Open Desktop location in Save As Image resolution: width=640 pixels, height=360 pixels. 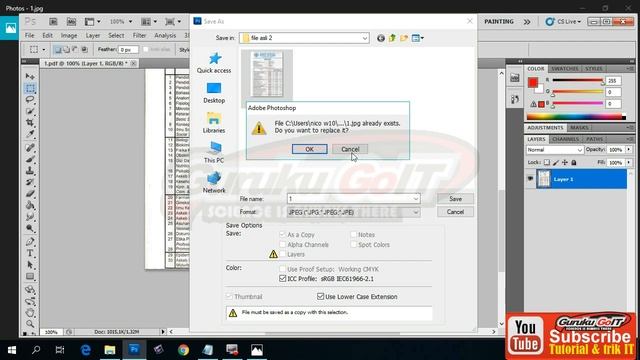tap(214, 93)
